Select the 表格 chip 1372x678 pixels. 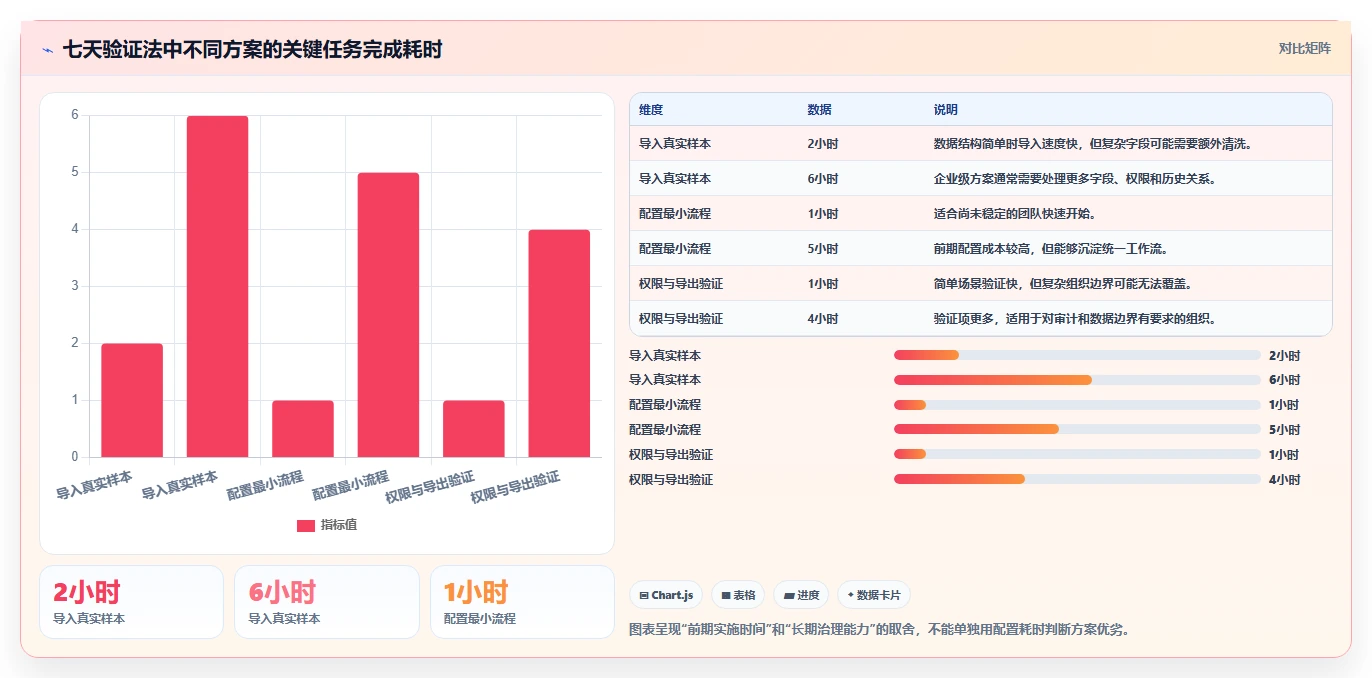738,595
